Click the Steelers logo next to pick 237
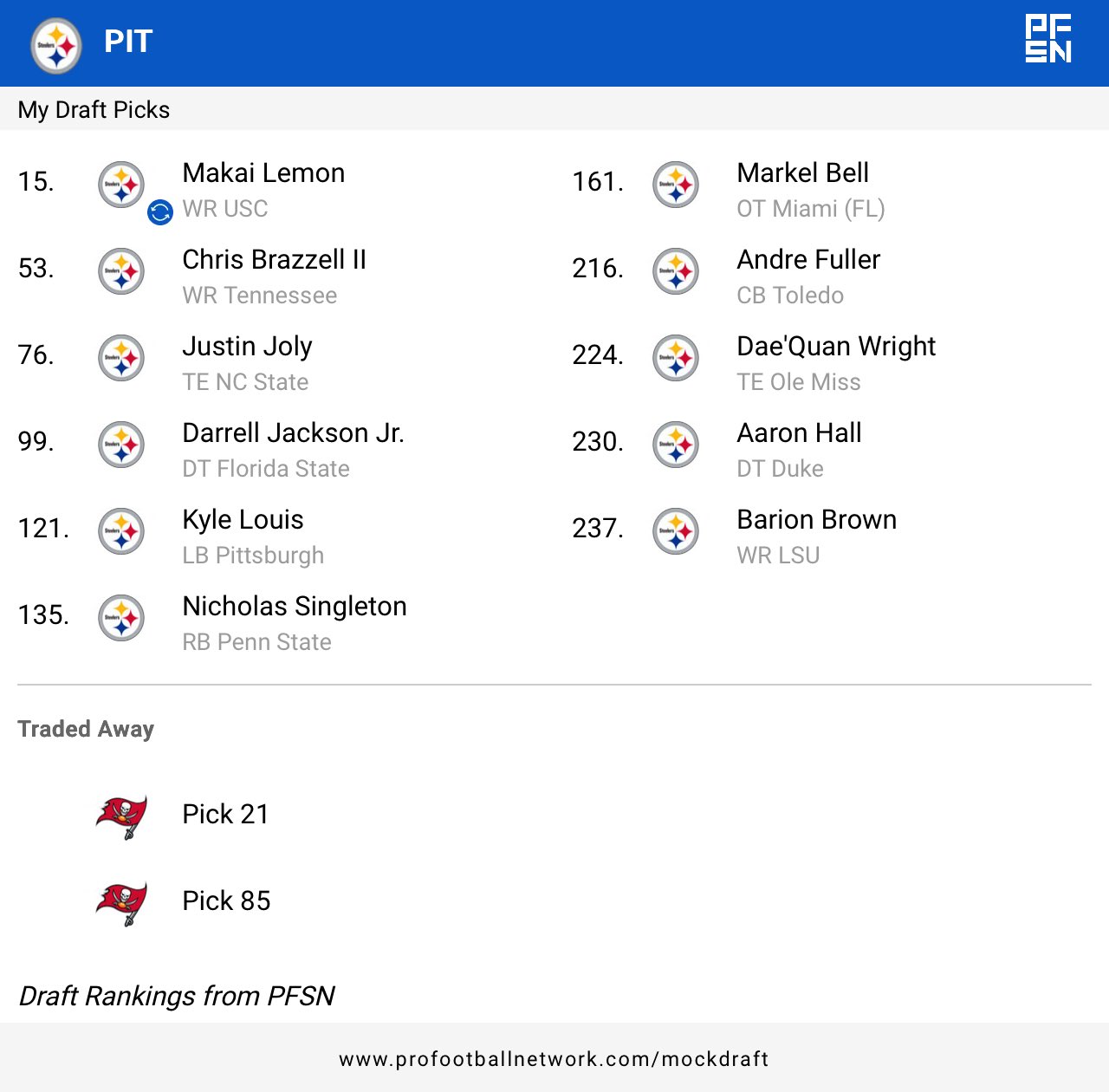The width and height of the screenshot is (1109, 1092). pyautogui.click(x=676, y=531)
